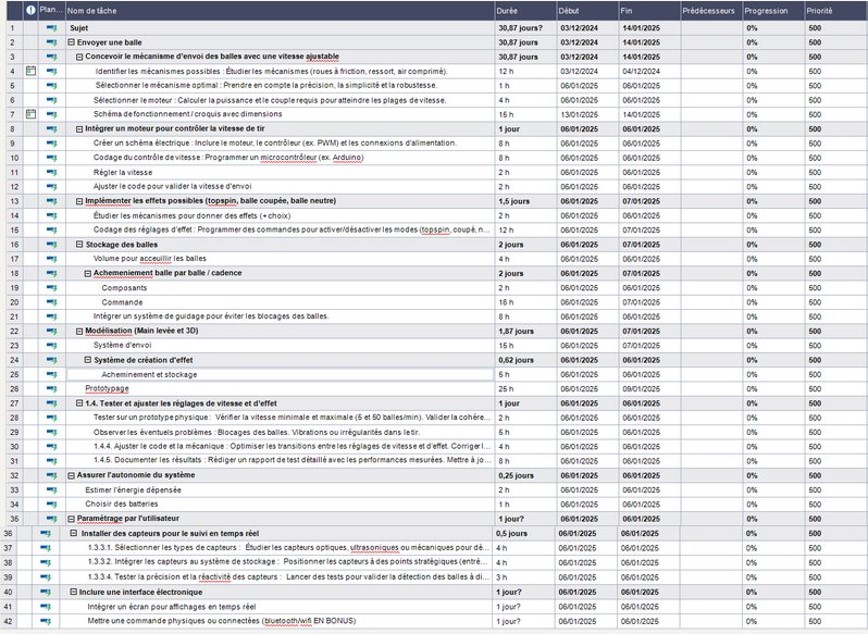Click task mode icon for Prototypage row
The height and width of the screenshot is (634, 868).
pyautogui.click(x=51, y=388)
